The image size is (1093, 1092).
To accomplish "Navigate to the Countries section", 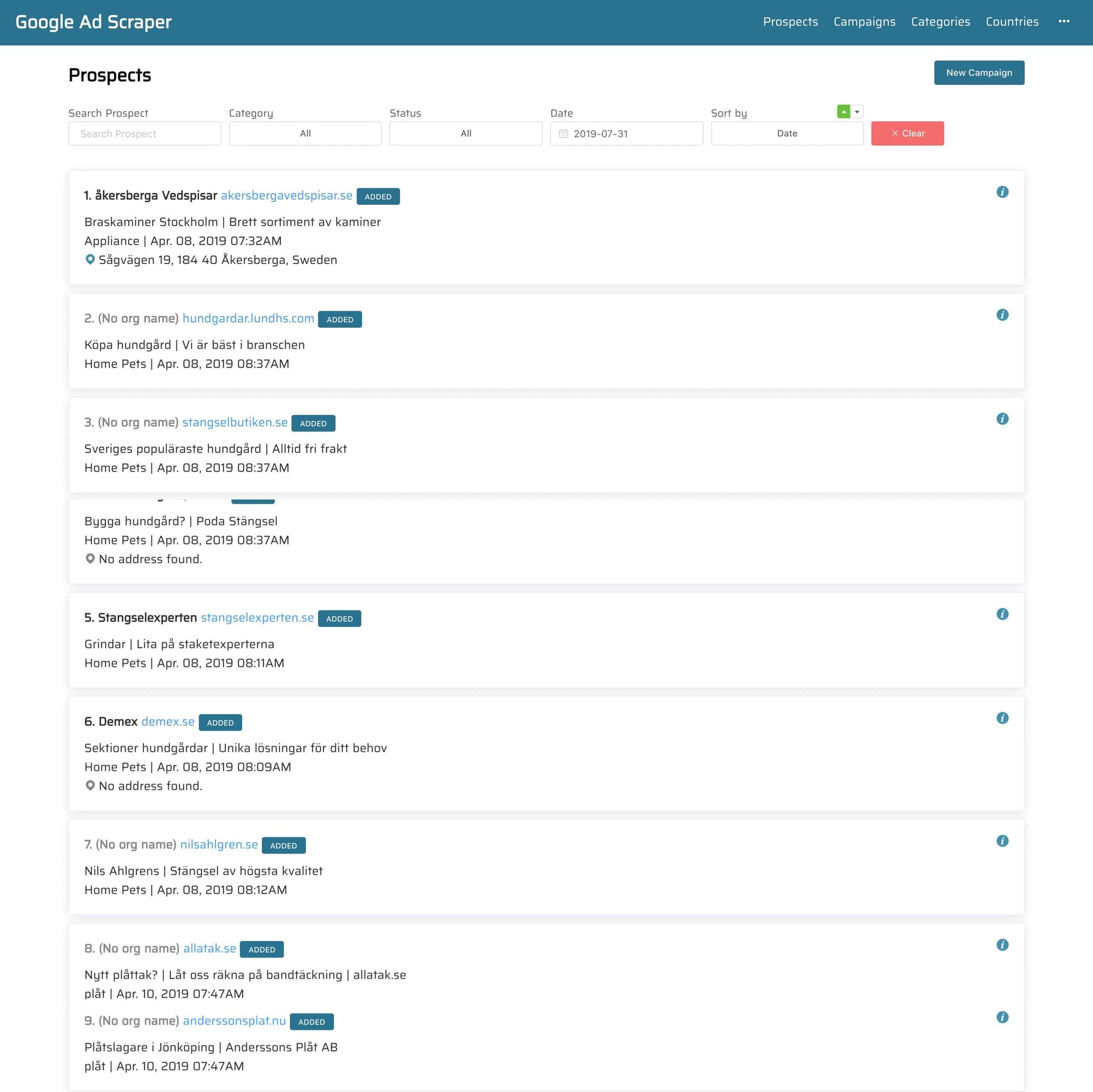I will click(x=1012, y=22).
